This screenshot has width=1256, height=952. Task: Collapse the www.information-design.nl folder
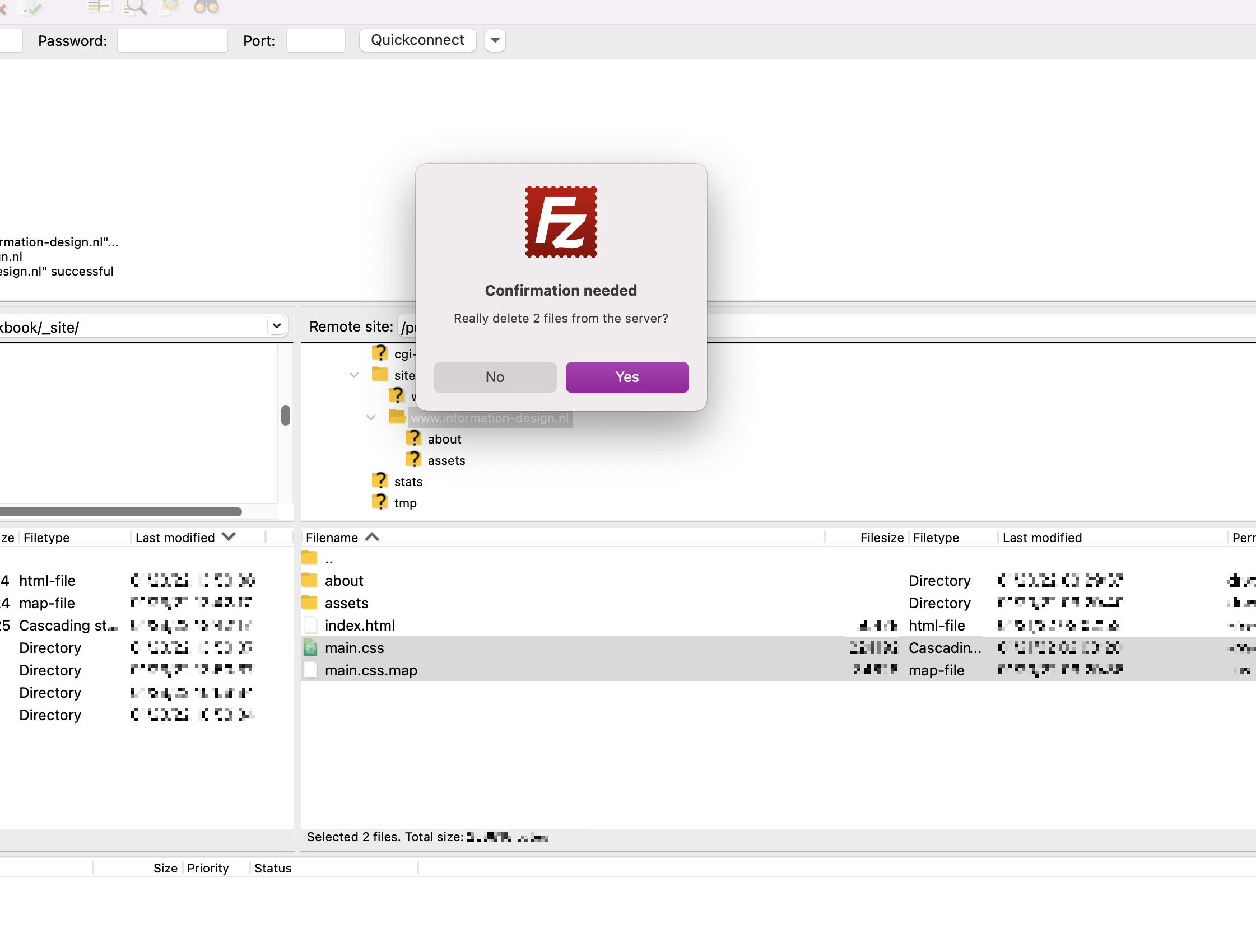371,418
